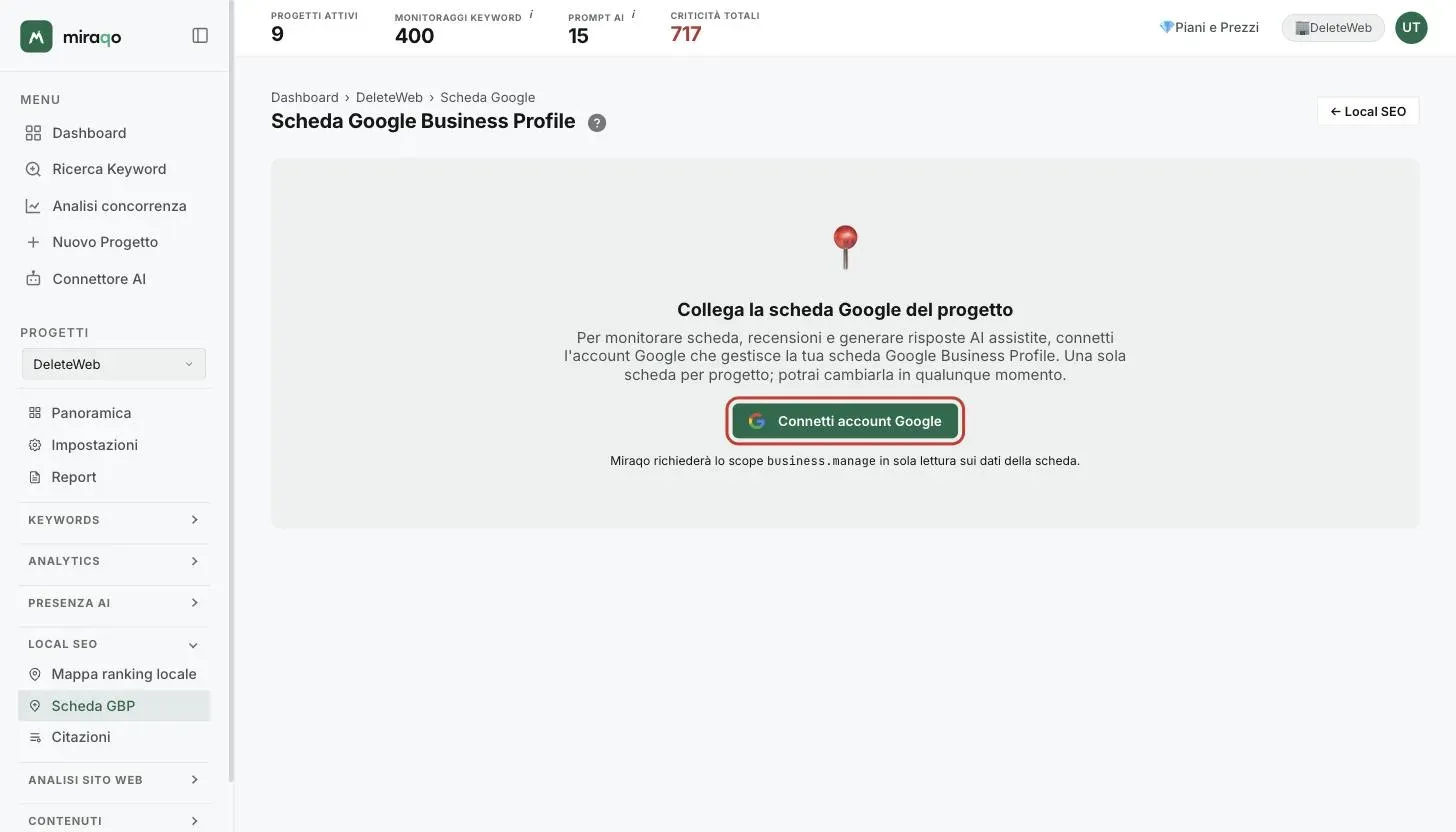1456x832 pixels.
Task: Expand the PRESENZA AI section
Action: 114,603
